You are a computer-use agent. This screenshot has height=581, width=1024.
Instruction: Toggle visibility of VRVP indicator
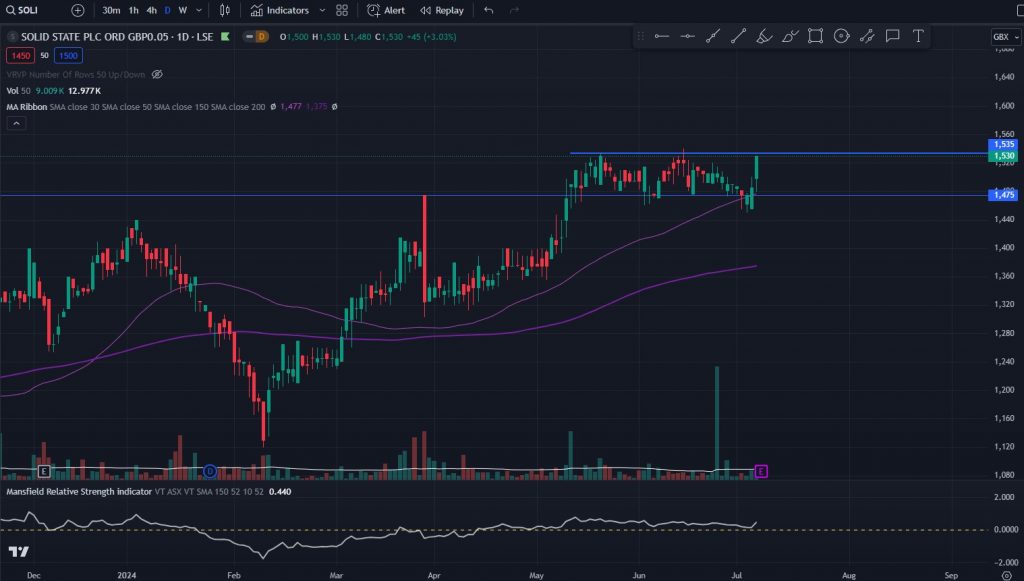coord(157,74)
